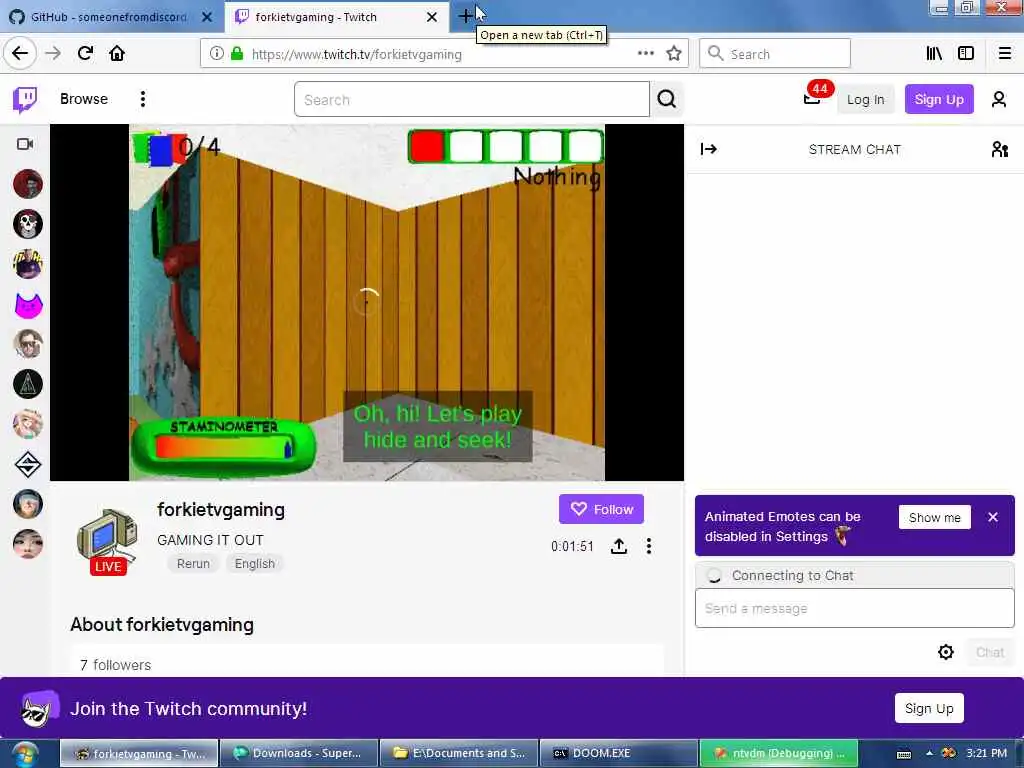Open Firefox hamburger application menu
The height and width of the screenshot is (768, 1024).
[x=1005, y=54]
